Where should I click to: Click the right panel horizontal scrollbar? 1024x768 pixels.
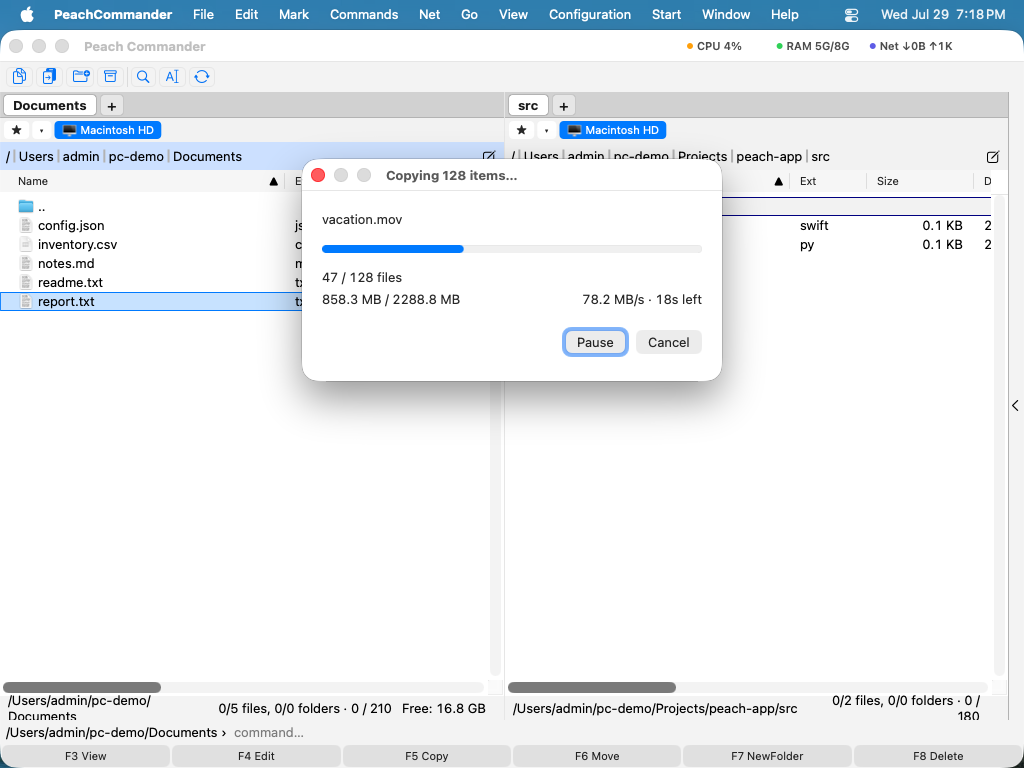pos(592,687)
